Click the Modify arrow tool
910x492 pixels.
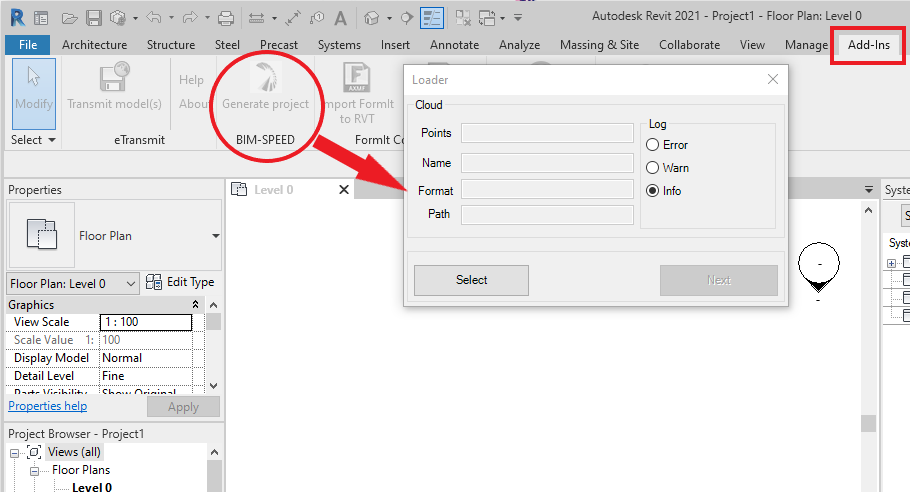pyautogui.click(x=34, y=93)
